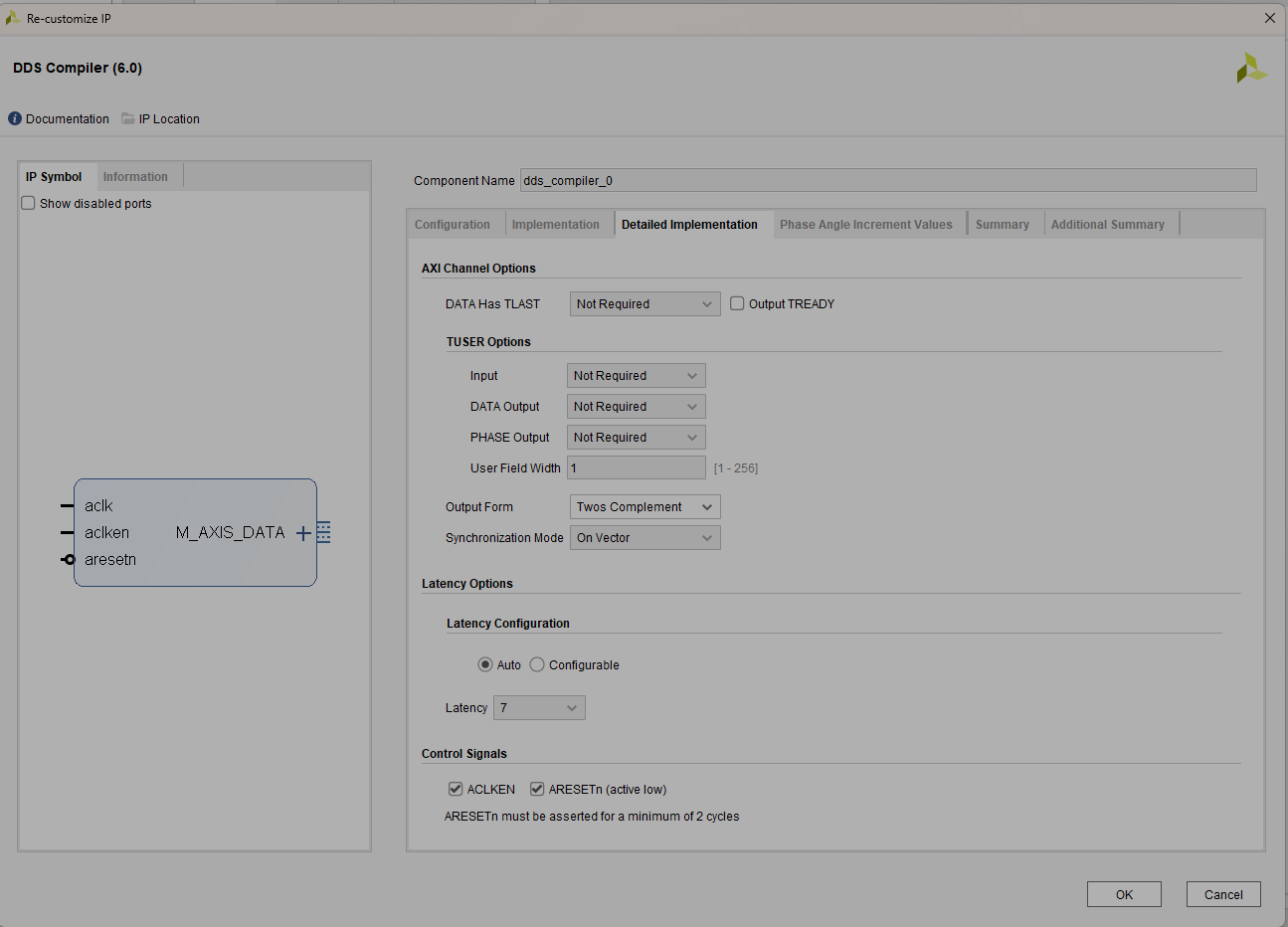Open the IP Location link
This screenshot has height=927, width=1288.
pos(169,119)
